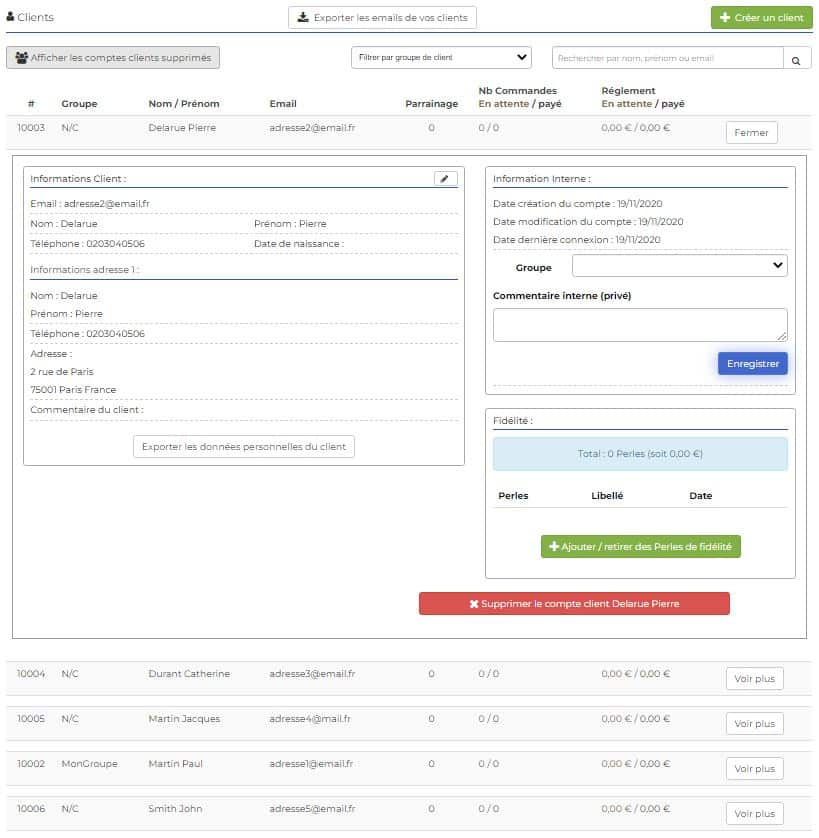Click email adresse2@email.fr in the Delarue row

[312, 128]
